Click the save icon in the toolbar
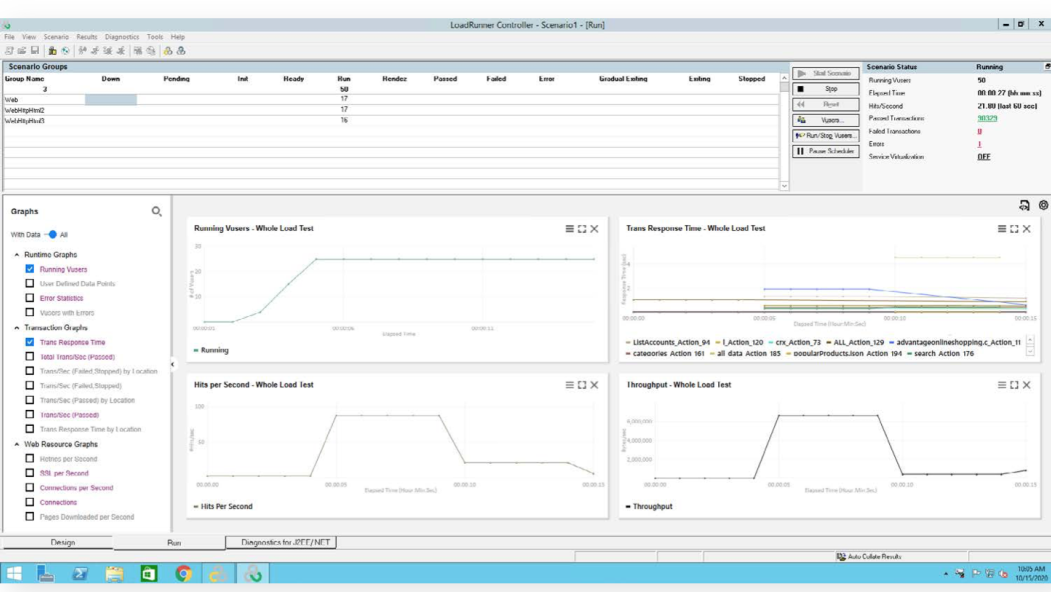The width and height of the screenshot is (1051, 592). coord(34,50)
